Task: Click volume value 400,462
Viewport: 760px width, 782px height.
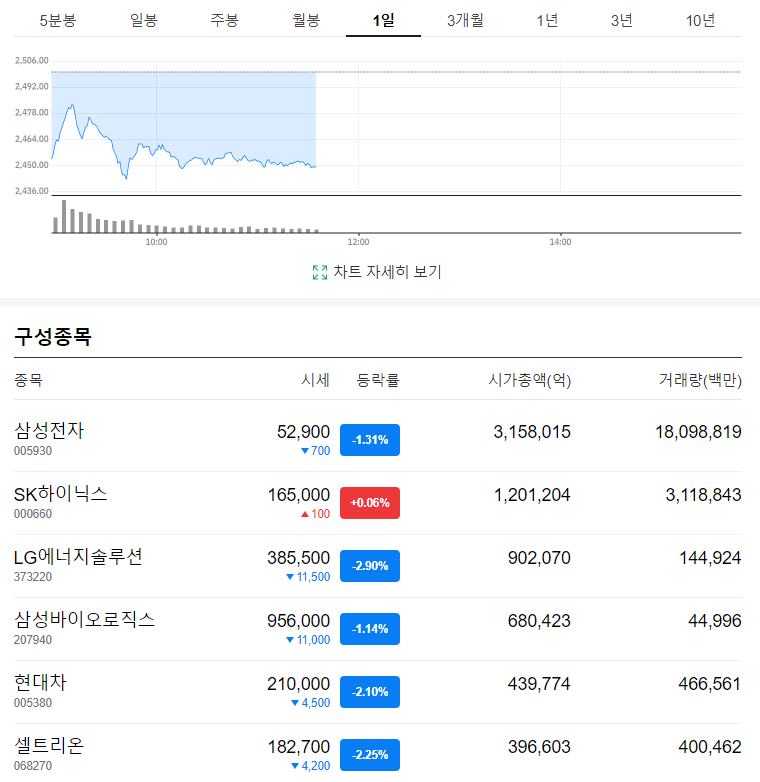Action: point(710,747)
